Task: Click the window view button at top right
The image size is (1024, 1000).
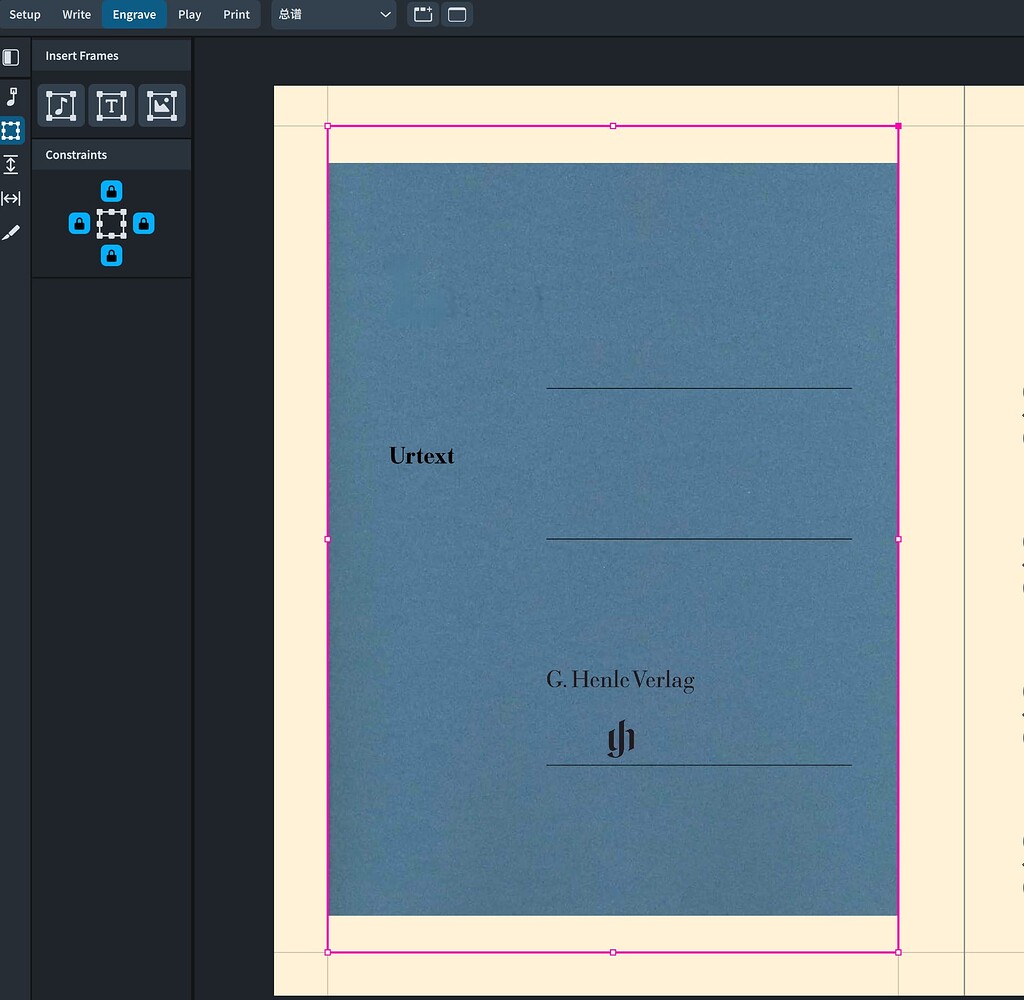Action: click(x=457, y=14)
